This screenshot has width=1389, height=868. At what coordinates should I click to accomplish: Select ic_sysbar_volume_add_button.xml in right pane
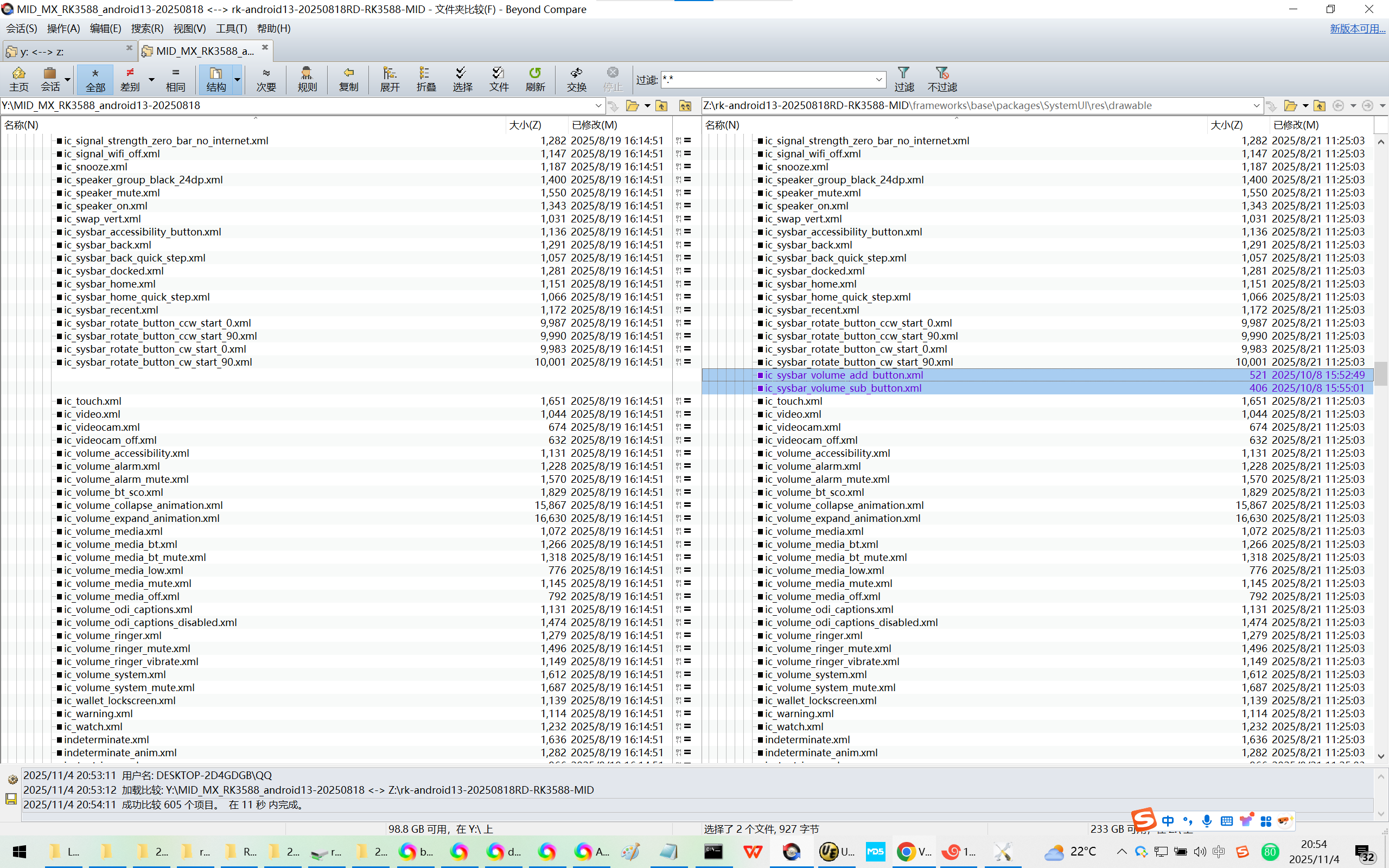coord(844,375)
